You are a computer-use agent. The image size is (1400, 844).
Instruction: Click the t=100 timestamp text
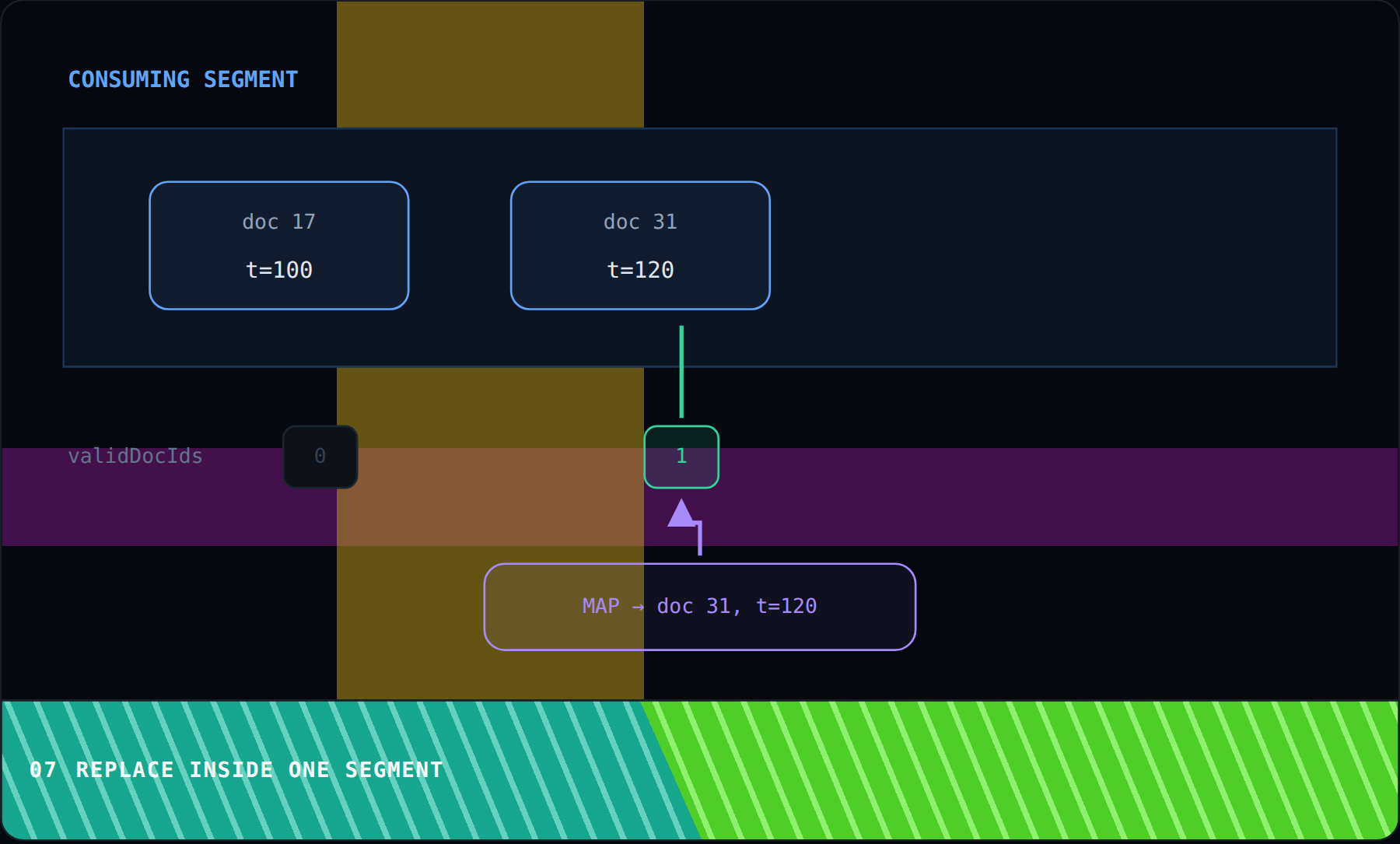279,270
